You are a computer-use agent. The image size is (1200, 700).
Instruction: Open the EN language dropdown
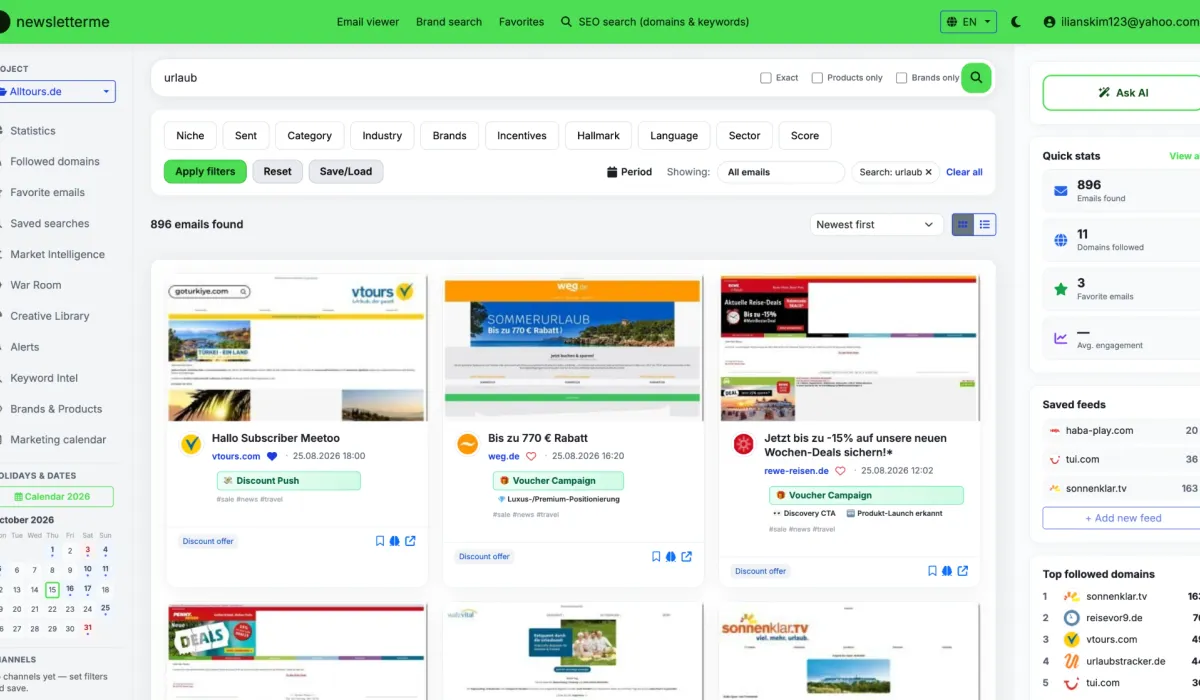pos(969,22)
